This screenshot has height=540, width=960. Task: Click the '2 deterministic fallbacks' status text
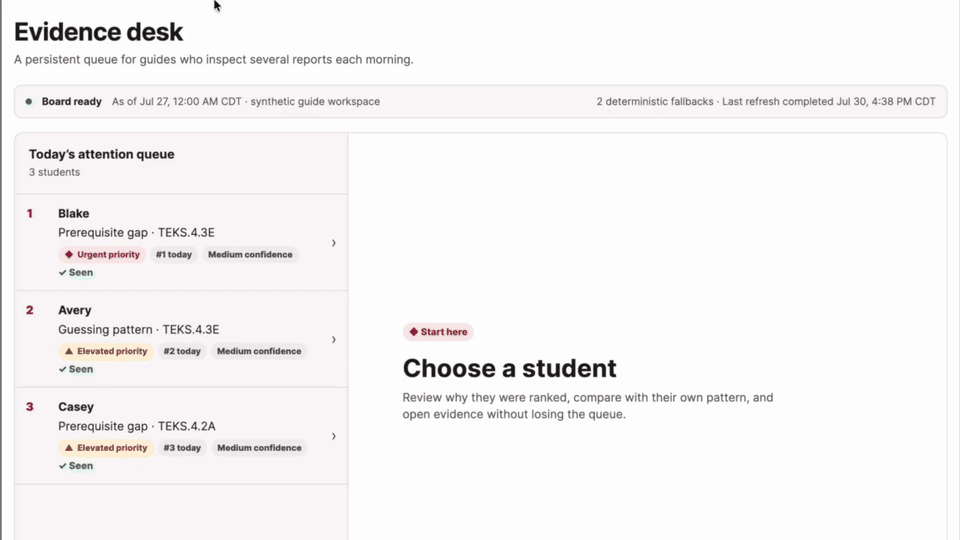[x=654, y=102]
